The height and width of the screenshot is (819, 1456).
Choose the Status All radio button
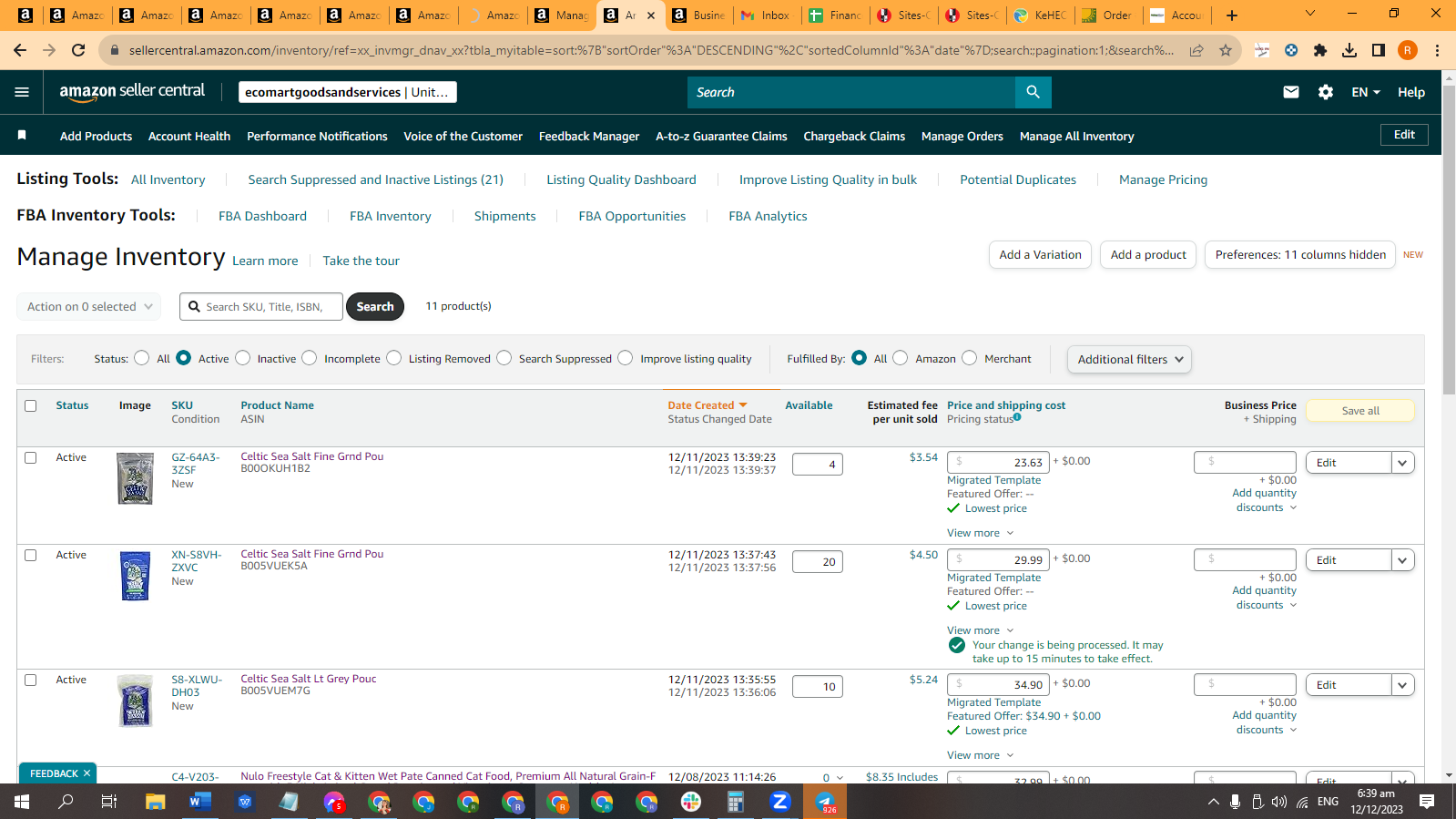[x=142, y=358]
